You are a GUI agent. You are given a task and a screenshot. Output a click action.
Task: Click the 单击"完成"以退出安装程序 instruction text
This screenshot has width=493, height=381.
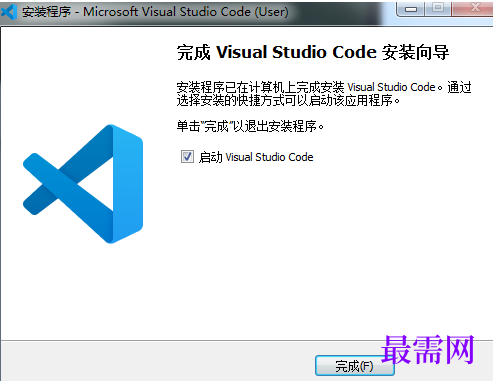coord(250,126)
